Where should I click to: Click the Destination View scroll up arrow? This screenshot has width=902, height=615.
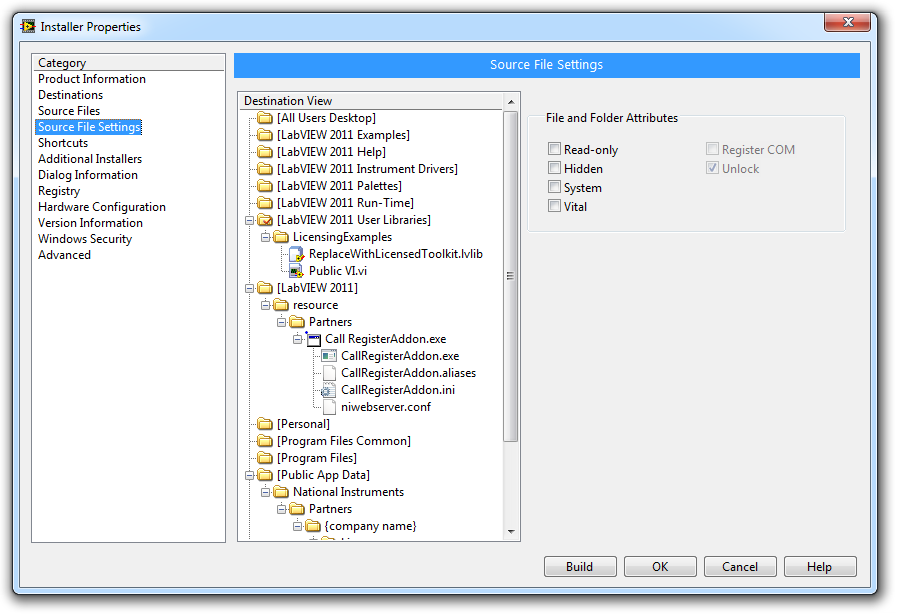point(511,102)
